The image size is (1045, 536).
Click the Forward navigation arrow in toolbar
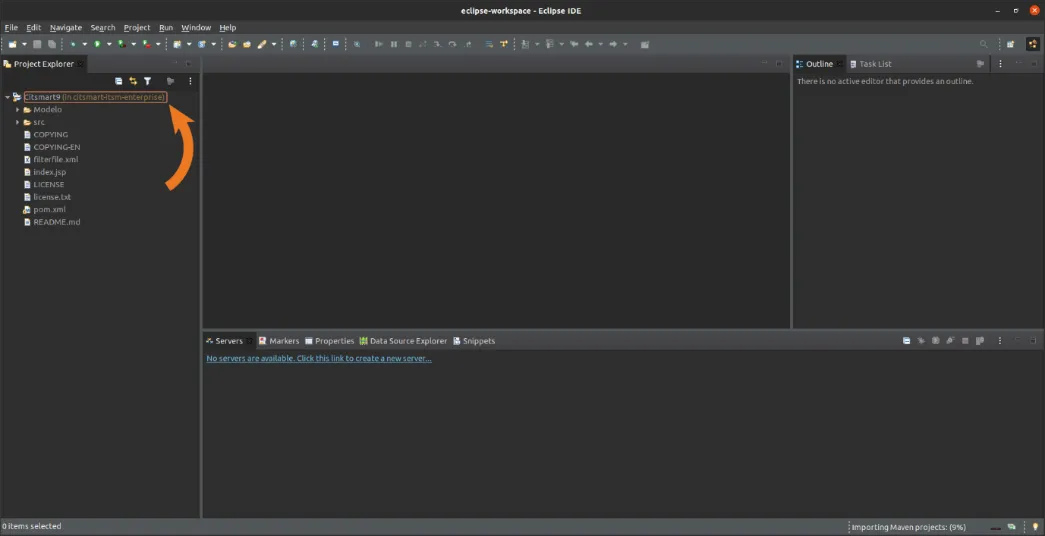[x=613, y=44]
